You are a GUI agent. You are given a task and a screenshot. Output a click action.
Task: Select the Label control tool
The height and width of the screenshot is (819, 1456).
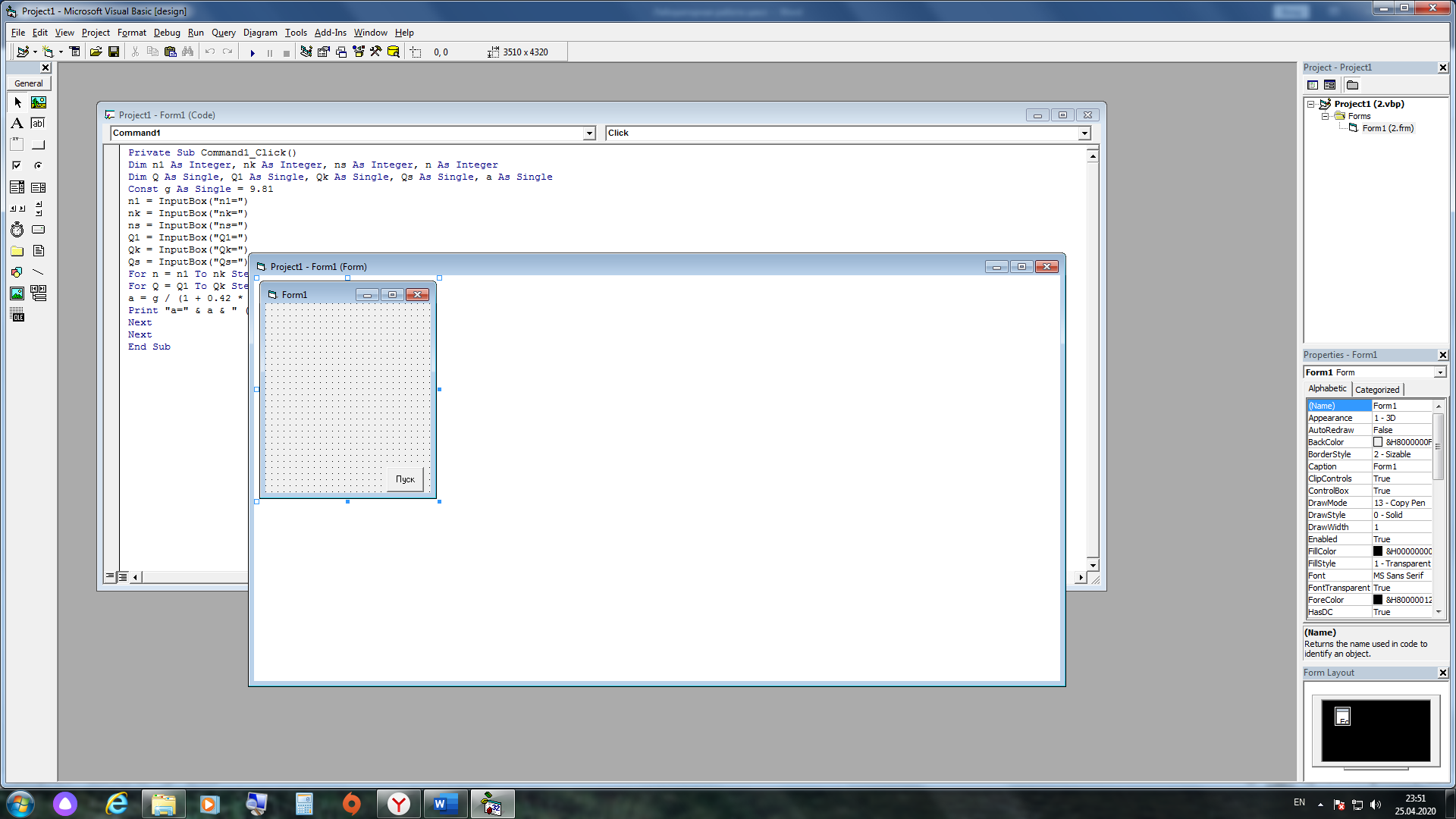click(17, 123)
